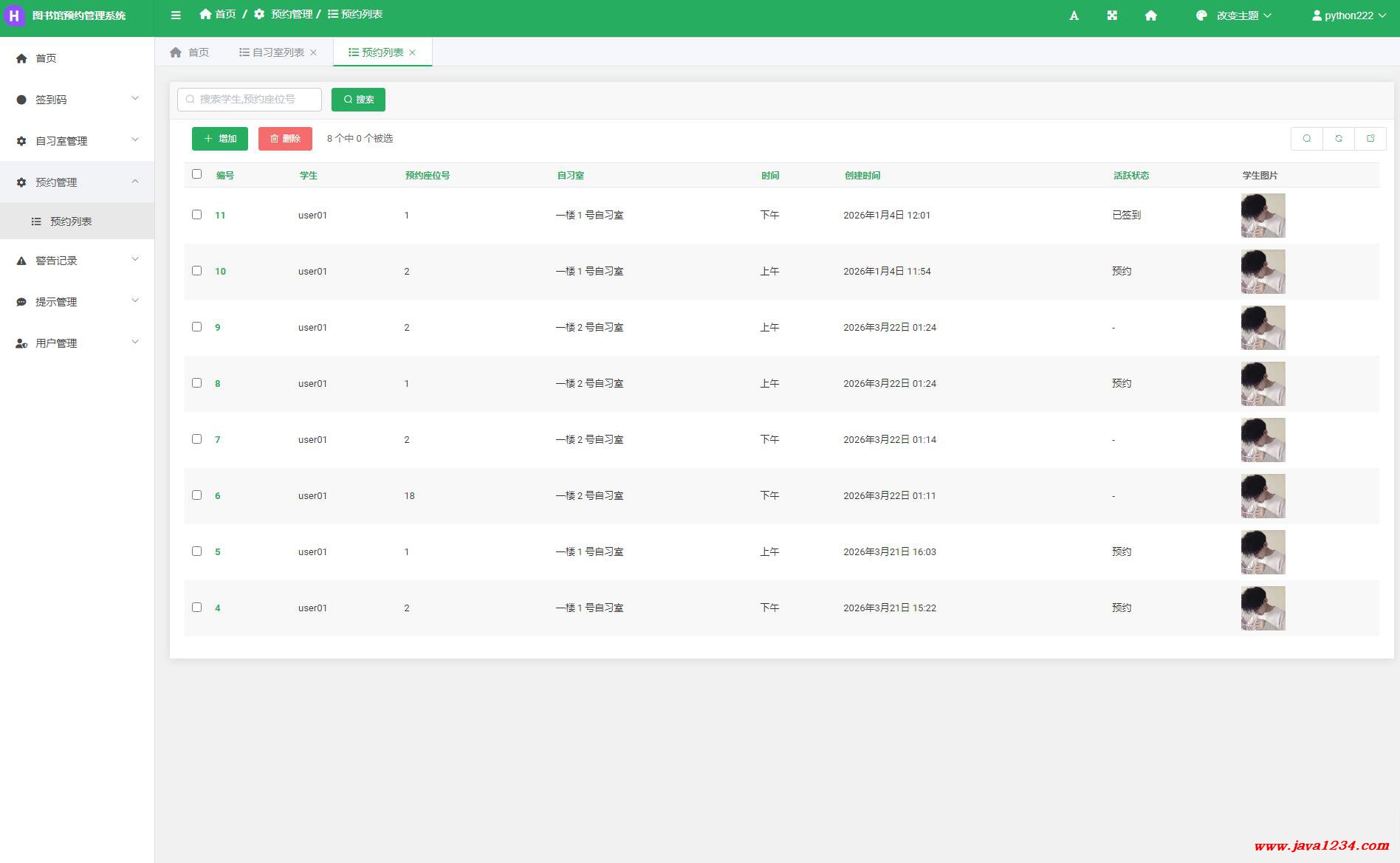Expand the 签到码 sidebar menu
Viewport: 1400px width, 863px height.
77,100
